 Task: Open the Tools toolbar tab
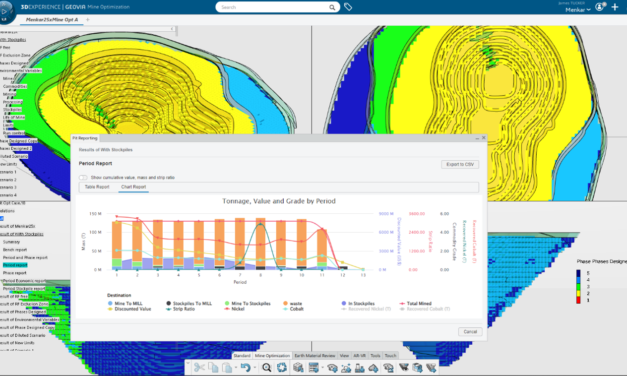click(375, 355)
